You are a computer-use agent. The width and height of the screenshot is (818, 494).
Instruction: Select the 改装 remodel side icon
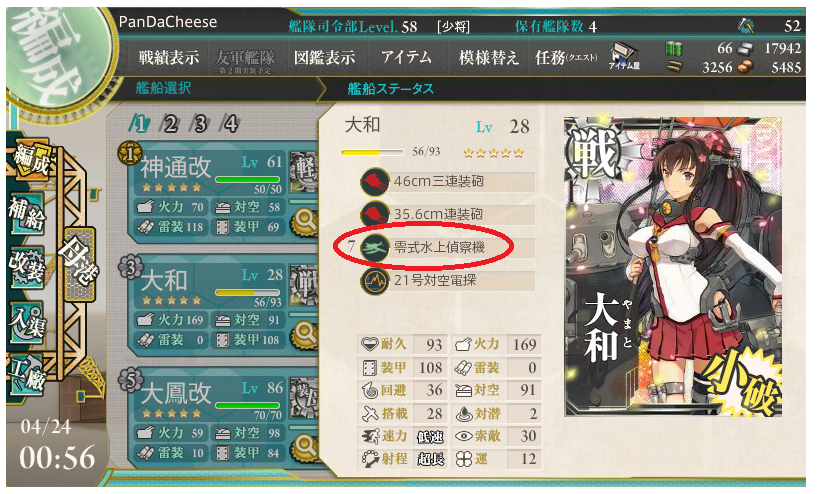tap(26, 268)
